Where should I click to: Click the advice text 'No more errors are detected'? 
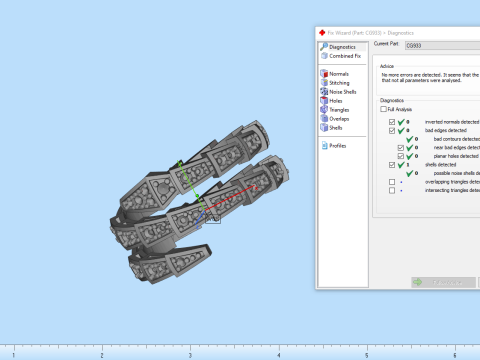click(x=411, y=75)
